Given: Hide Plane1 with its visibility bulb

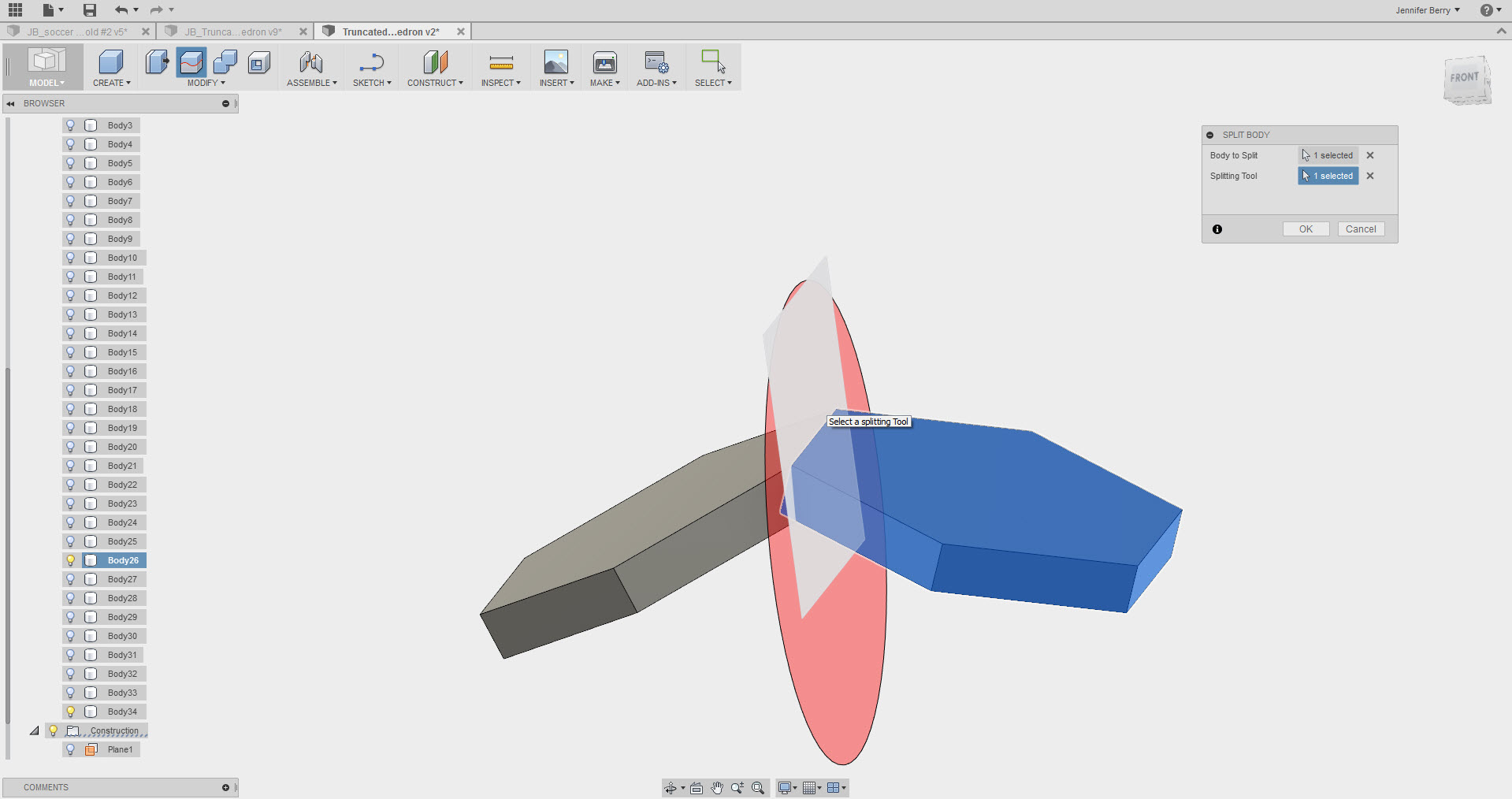Looking at the screenshot, I should [x=70, y=749].
